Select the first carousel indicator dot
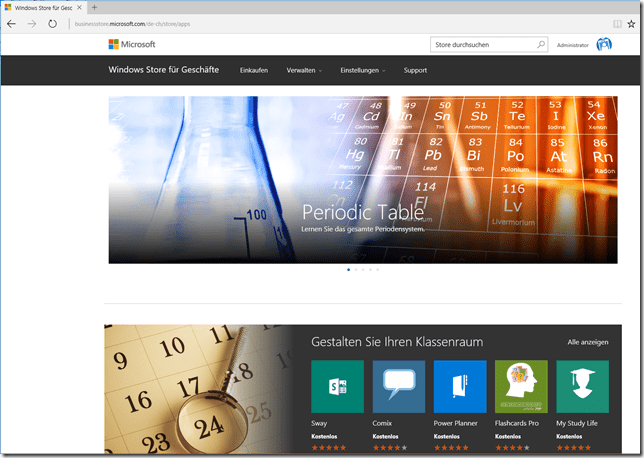644x458 pixels. [x=348, y=270]
